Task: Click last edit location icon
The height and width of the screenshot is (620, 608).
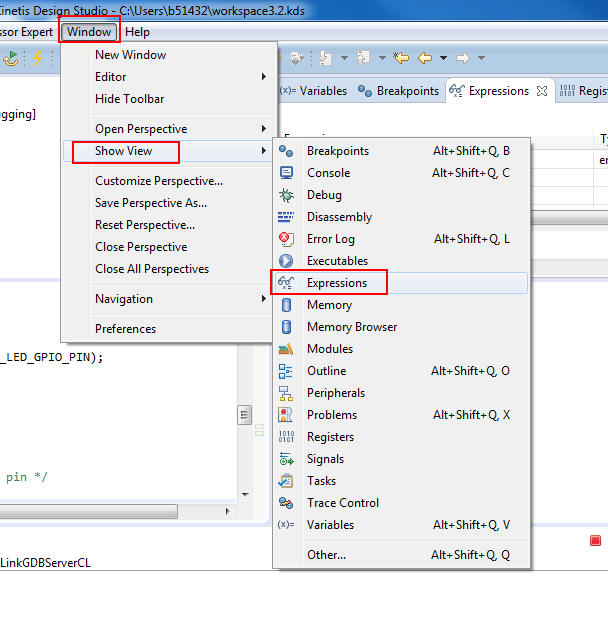Action: pos(401,58)
